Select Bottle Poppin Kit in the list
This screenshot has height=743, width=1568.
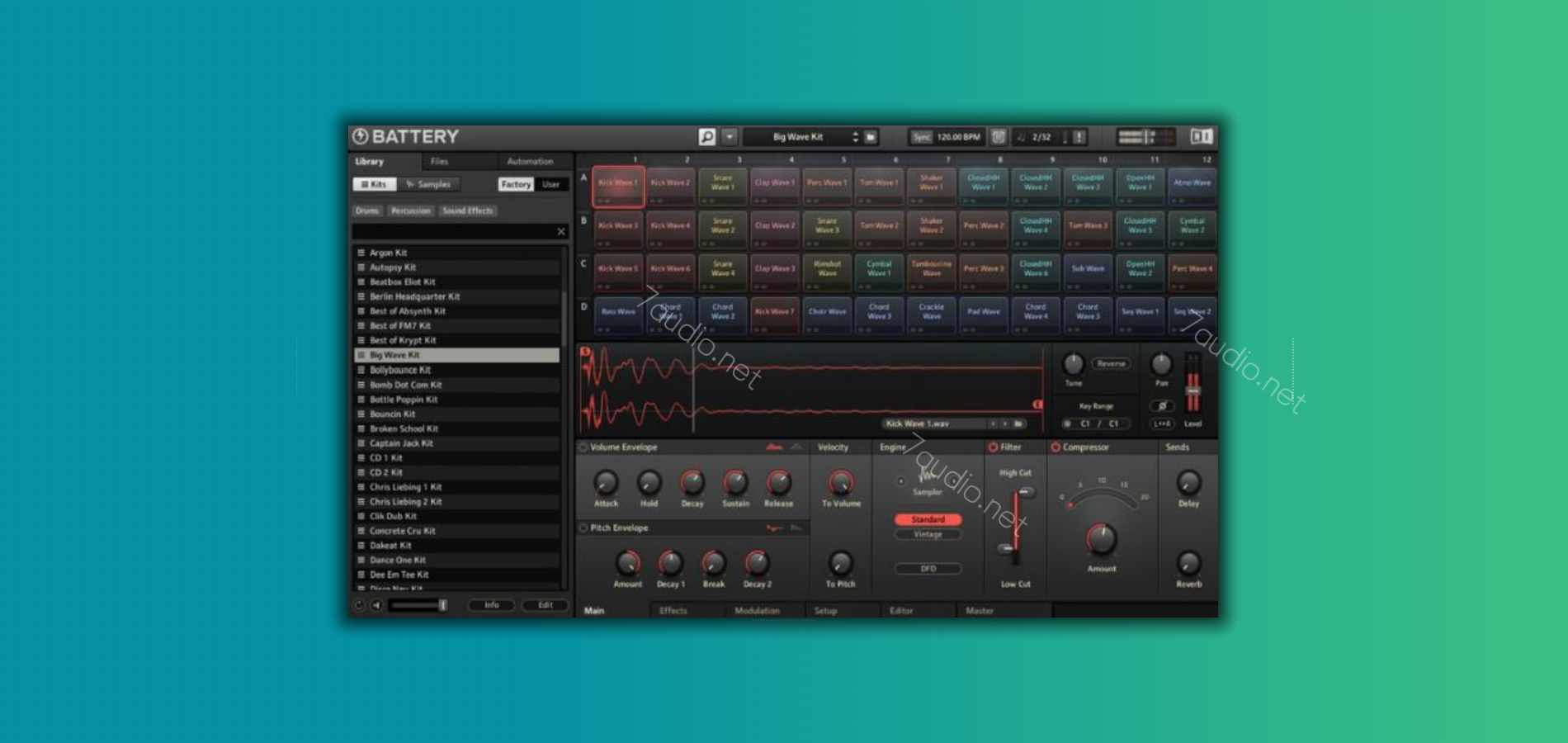pyautogui.click(x=457, y=400)
